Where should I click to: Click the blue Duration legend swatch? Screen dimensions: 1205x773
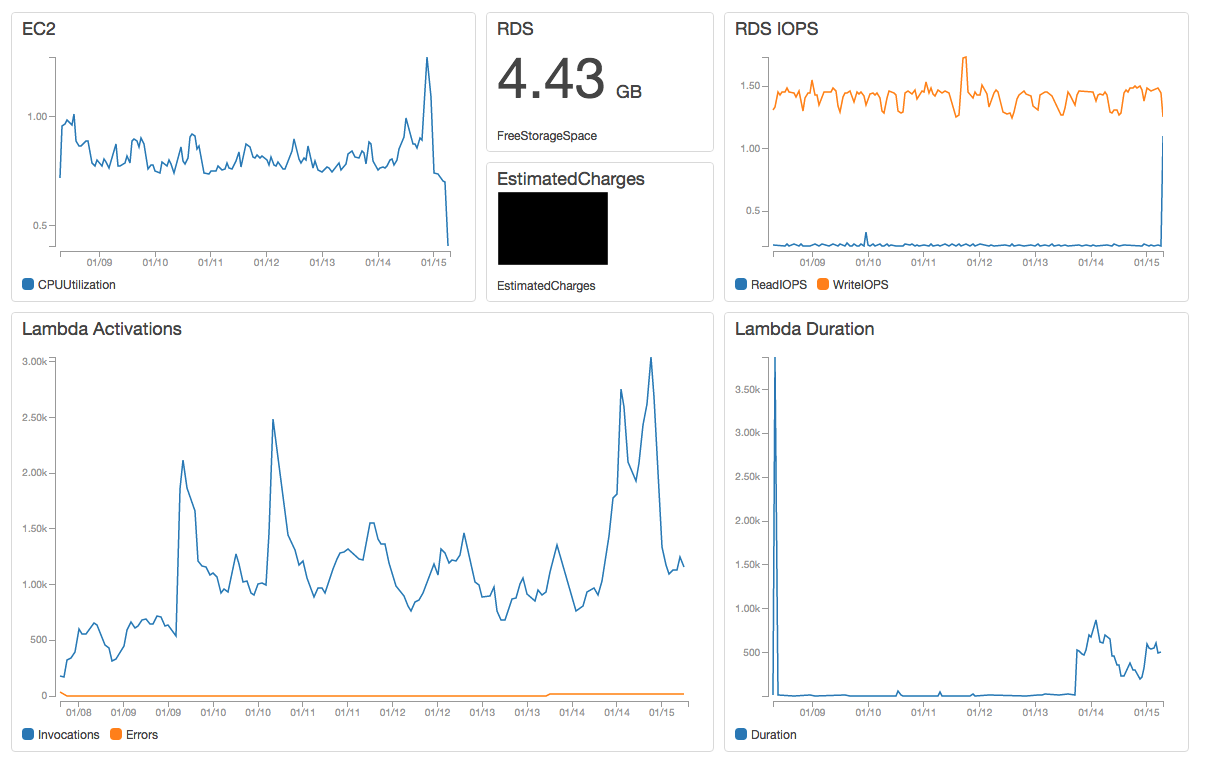pyautogui.click(x=741, y=735)
